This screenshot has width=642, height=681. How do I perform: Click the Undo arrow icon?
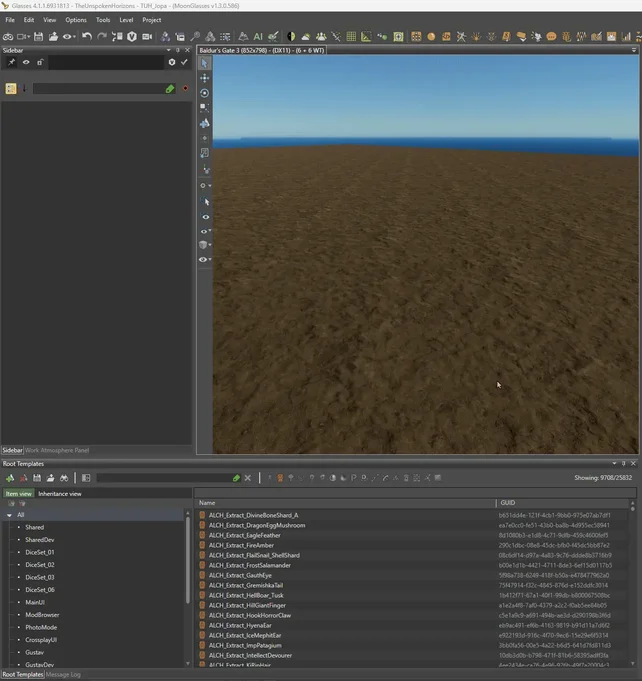[x=87, y=36]
